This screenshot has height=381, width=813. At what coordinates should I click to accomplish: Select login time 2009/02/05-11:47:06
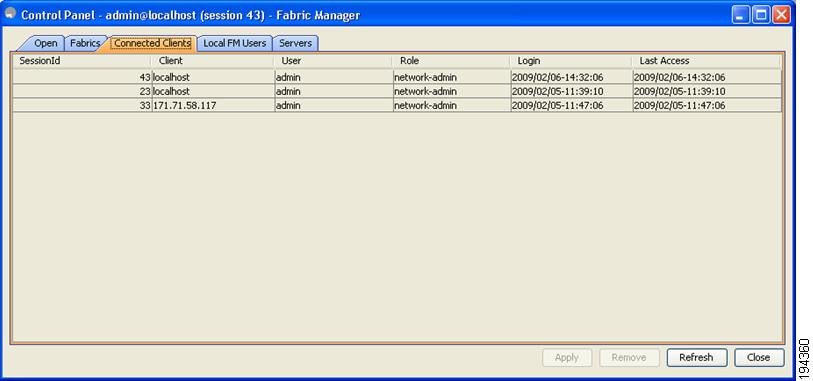571,105
